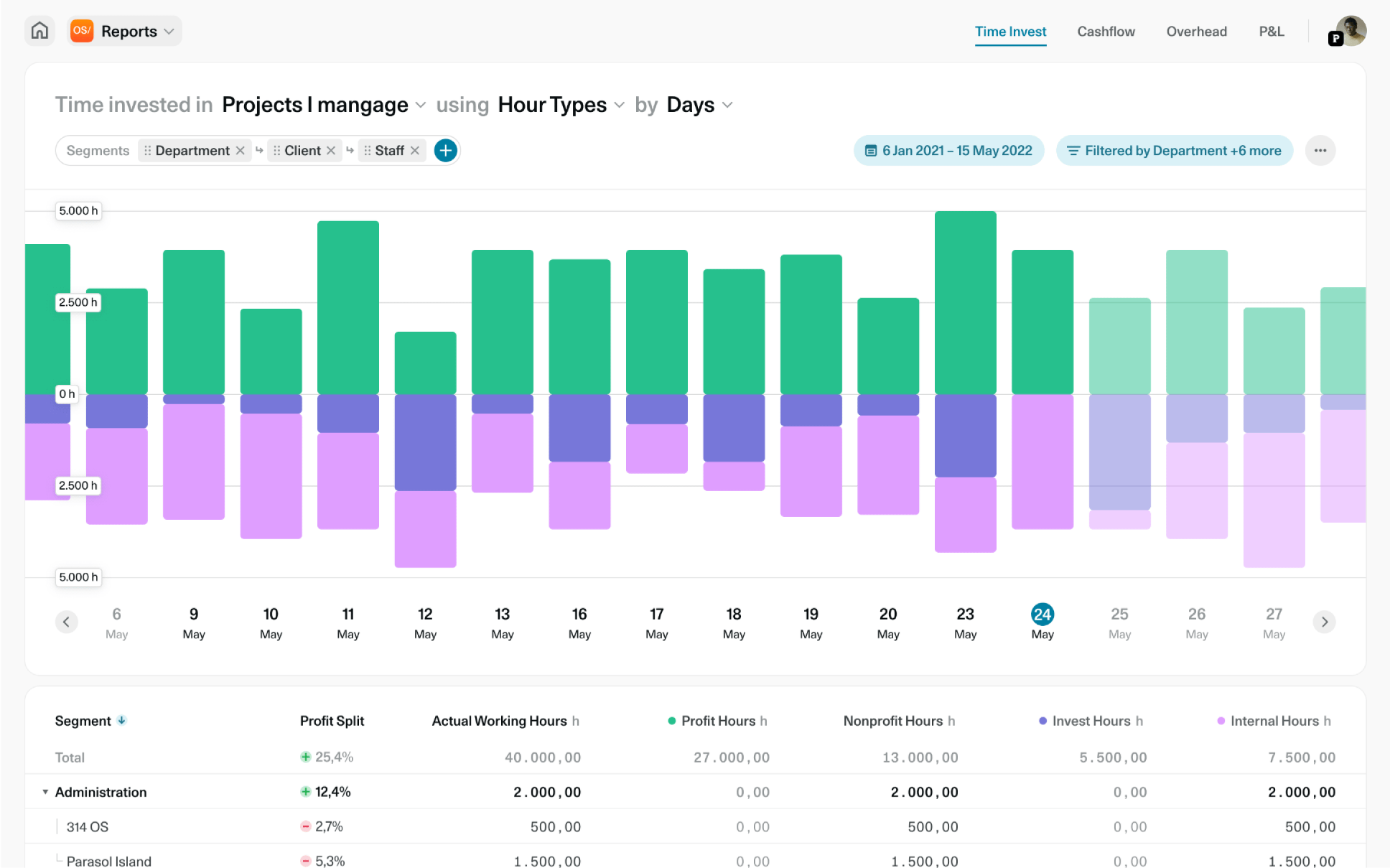The width and height of the screenshot is (1390, 868).
Task: Remove the Staff segment
Action: [x=415, y=151]
